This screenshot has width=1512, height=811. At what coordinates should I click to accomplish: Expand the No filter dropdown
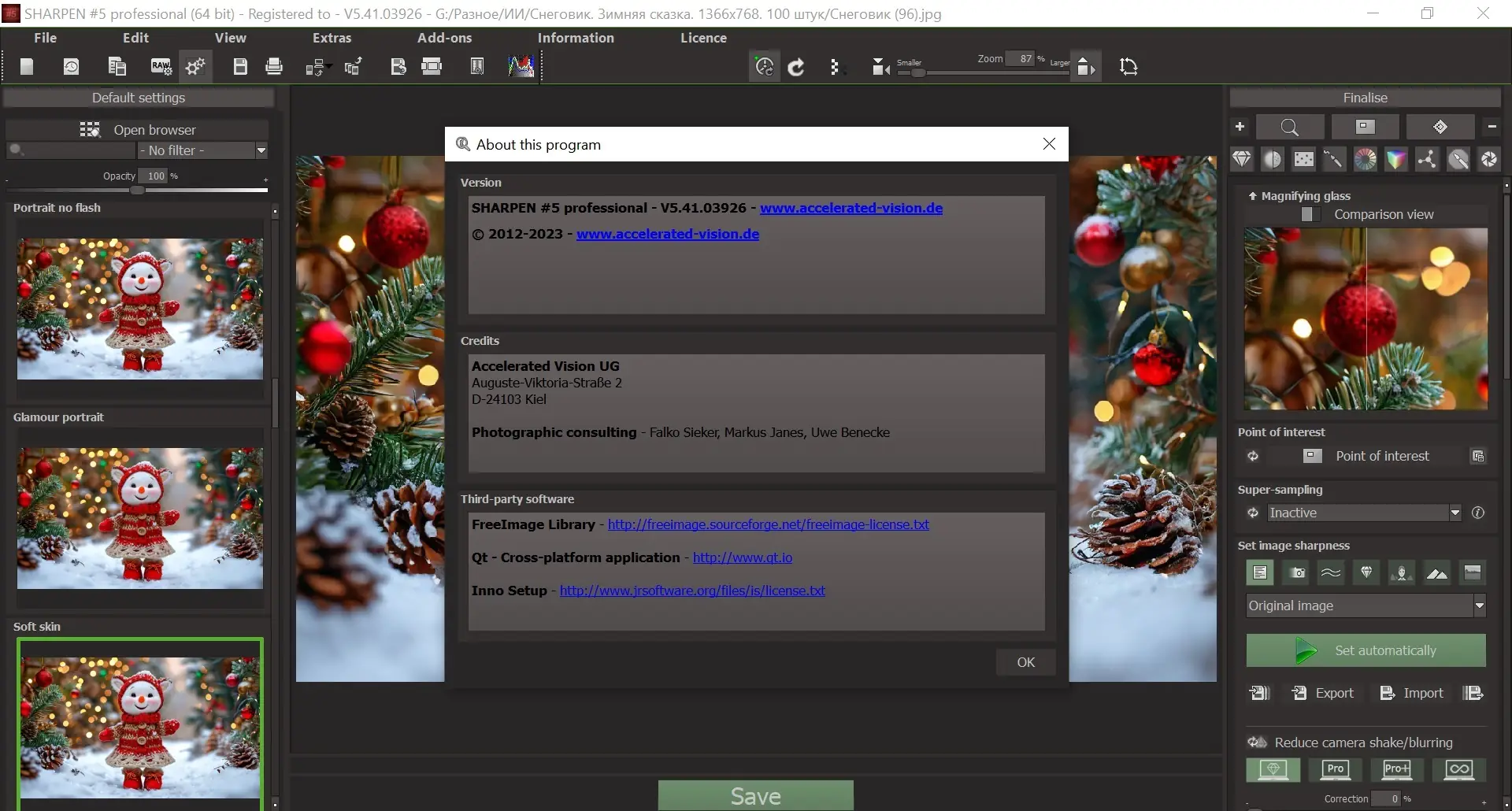tap(261, 150)
